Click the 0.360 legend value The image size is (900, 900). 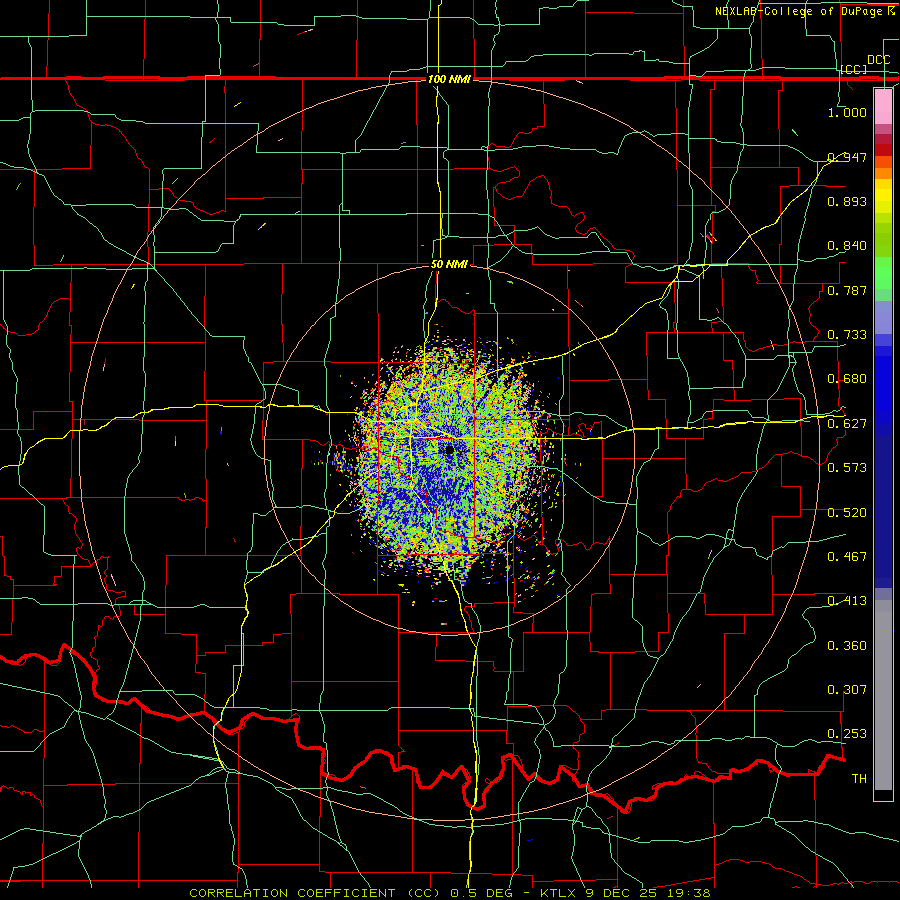(847, 646)
